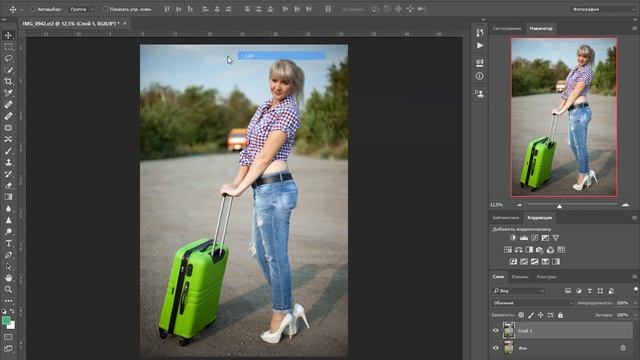Select the Clone Stamp tool
The height and width of the screenshot is (360, 640).
pos(8,162)
